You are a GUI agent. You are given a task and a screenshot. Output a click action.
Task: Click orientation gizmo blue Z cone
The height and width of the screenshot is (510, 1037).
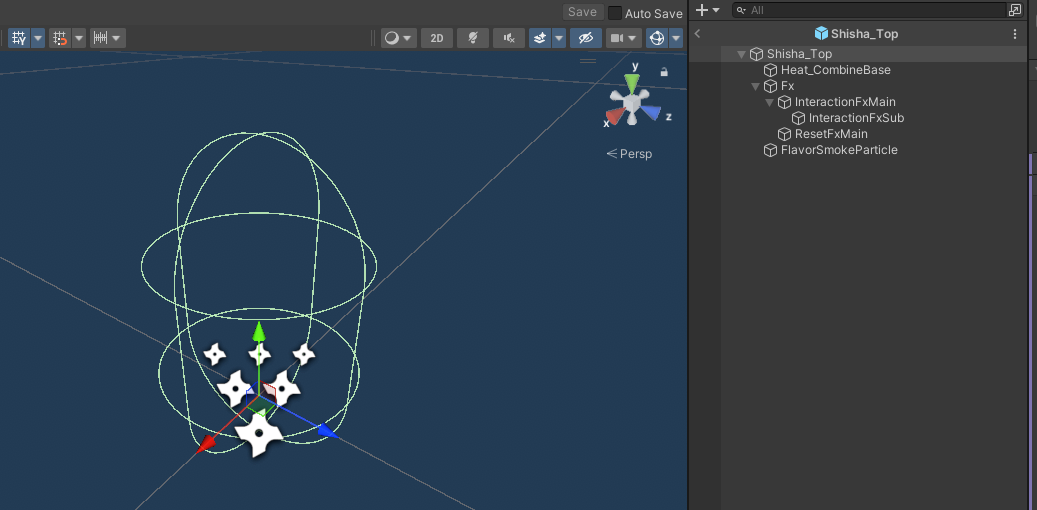pyautogui.click(x=651, y=112)
